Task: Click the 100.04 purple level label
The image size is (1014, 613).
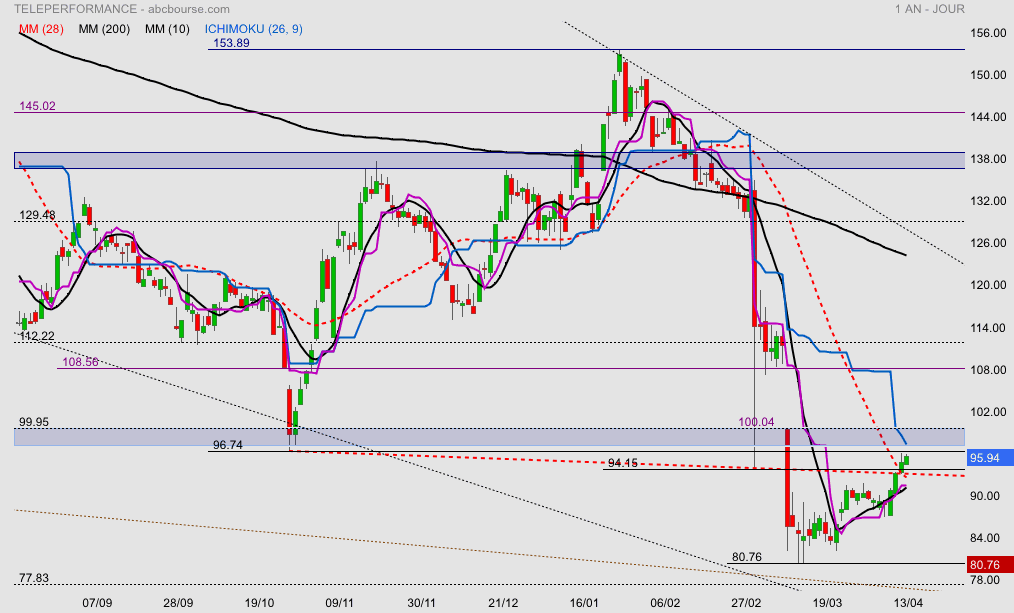Action: pos(756,422)
